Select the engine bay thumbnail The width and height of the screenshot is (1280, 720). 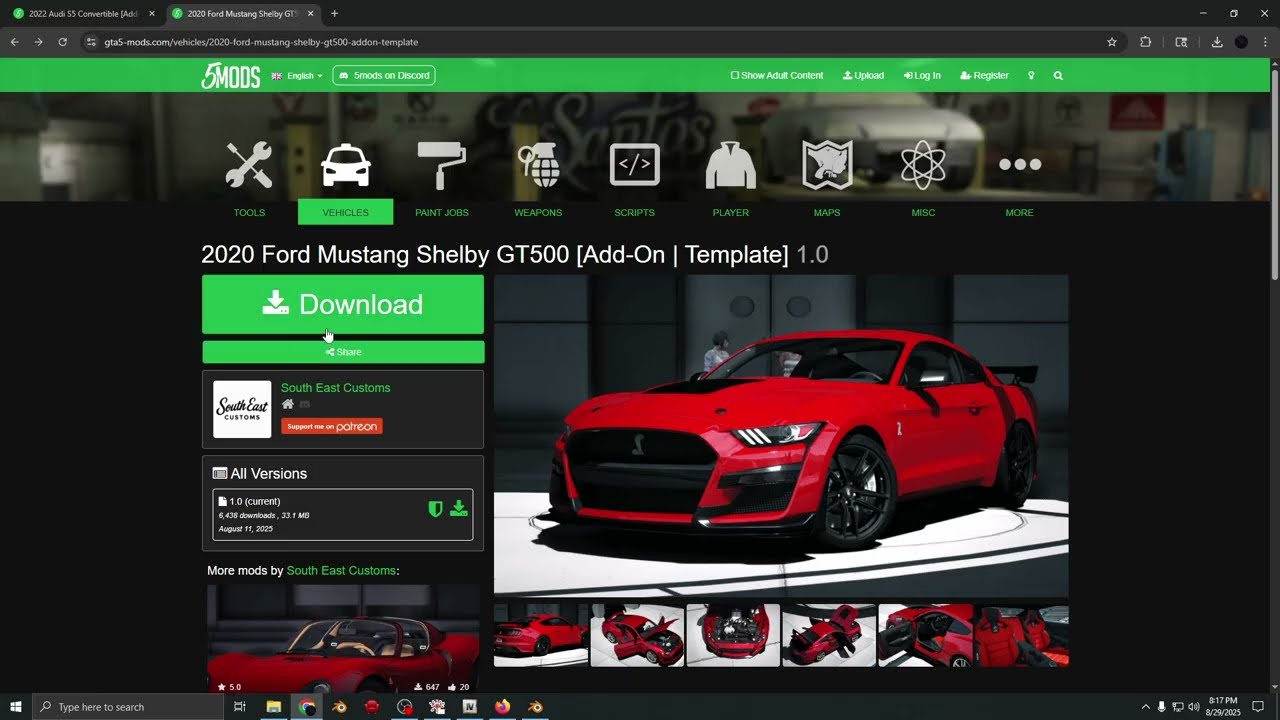pos(733,635)
